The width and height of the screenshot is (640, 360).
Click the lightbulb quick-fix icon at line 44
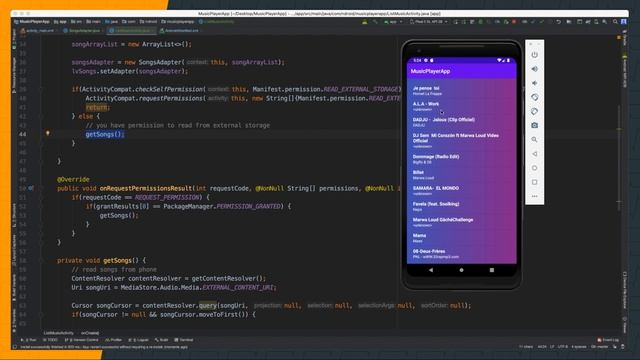[48, 133]
